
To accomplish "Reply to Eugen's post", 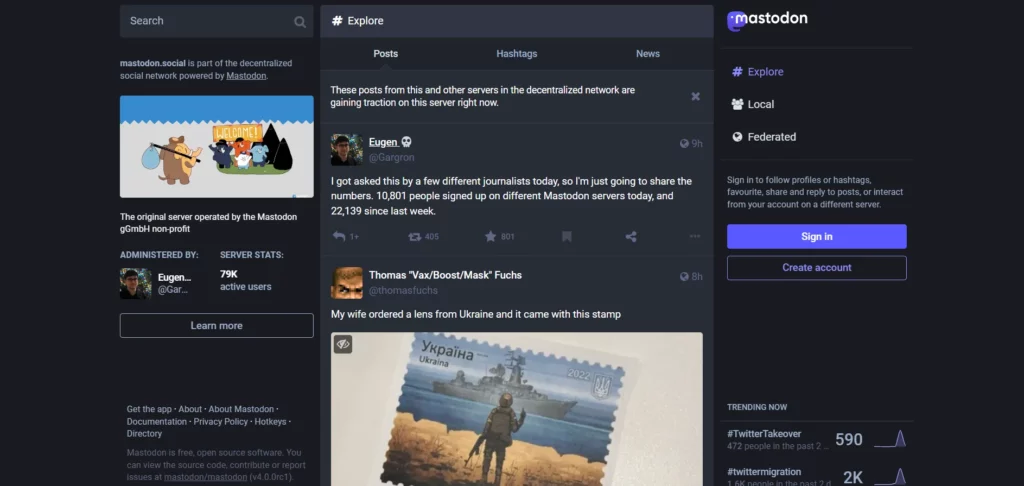I will click(x=339, y=236).
